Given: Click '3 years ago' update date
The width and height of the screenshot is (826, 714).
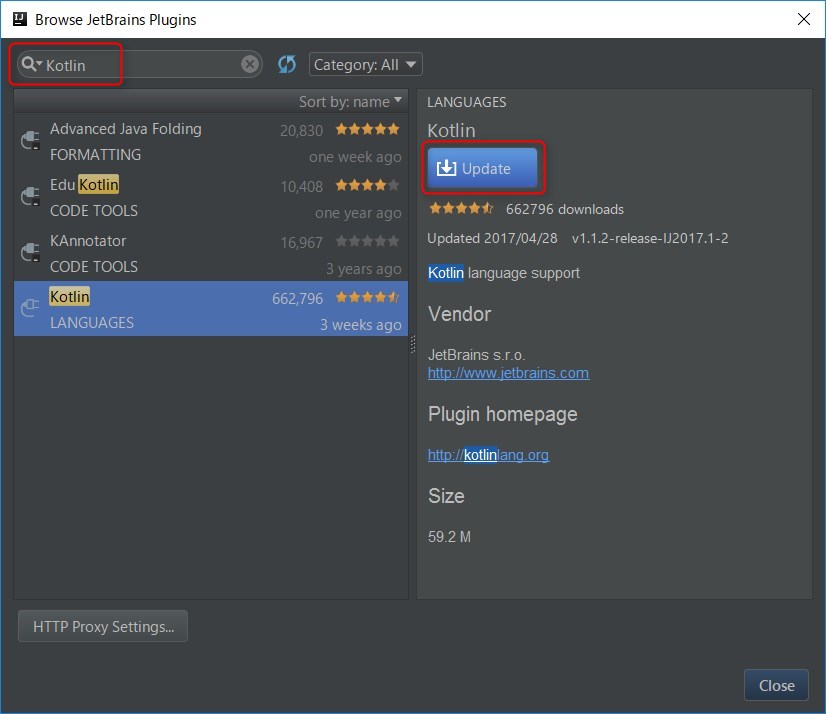Looking at the screenshot, I should pyautogui.click(x=363, y=269).
